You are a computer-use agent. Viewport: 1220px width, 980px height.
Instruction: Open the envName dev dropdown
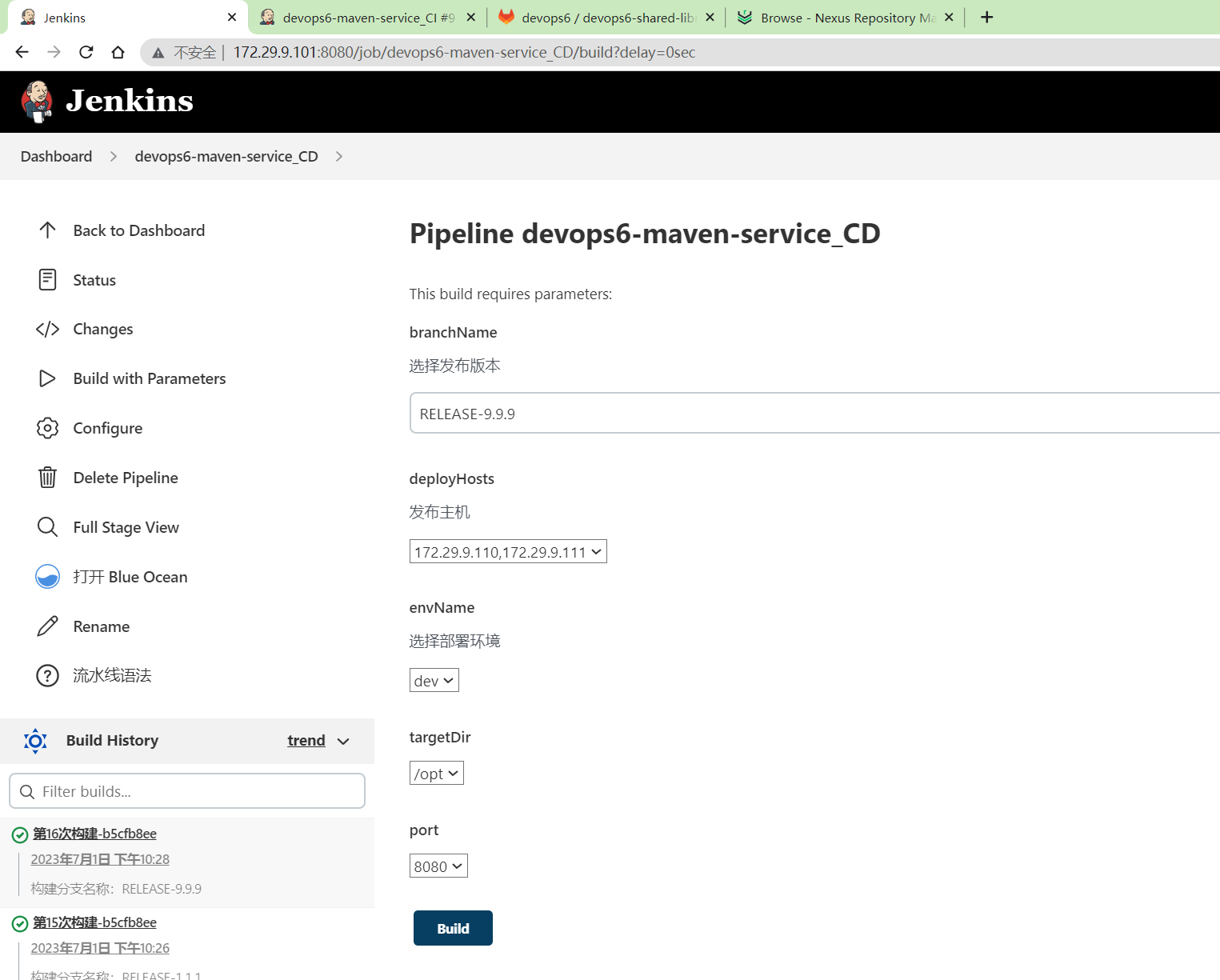(434, 680)
